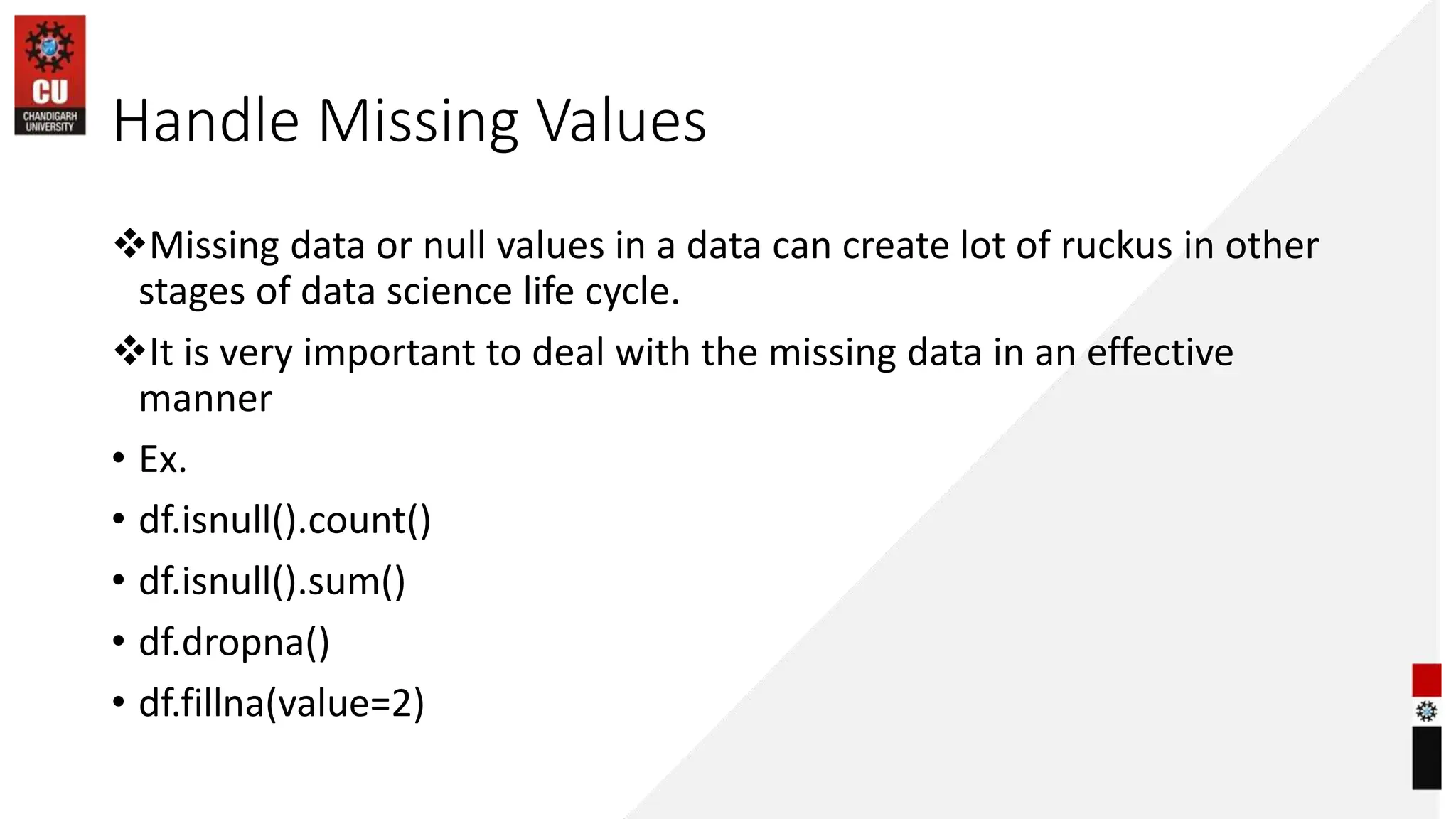Viewport: 1456px width, 819px height.
Task: Click the df.isnull().count() line
Action: click(x=285, y=520)
